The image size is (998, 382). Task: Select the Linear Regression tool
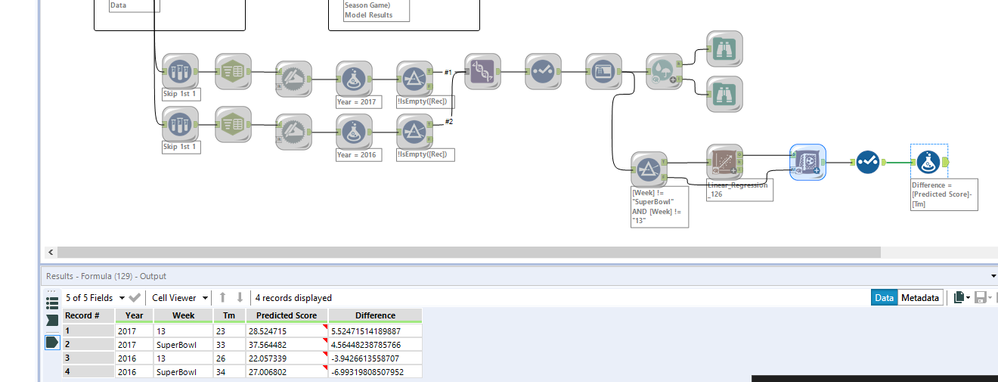[x=724, y=162]
